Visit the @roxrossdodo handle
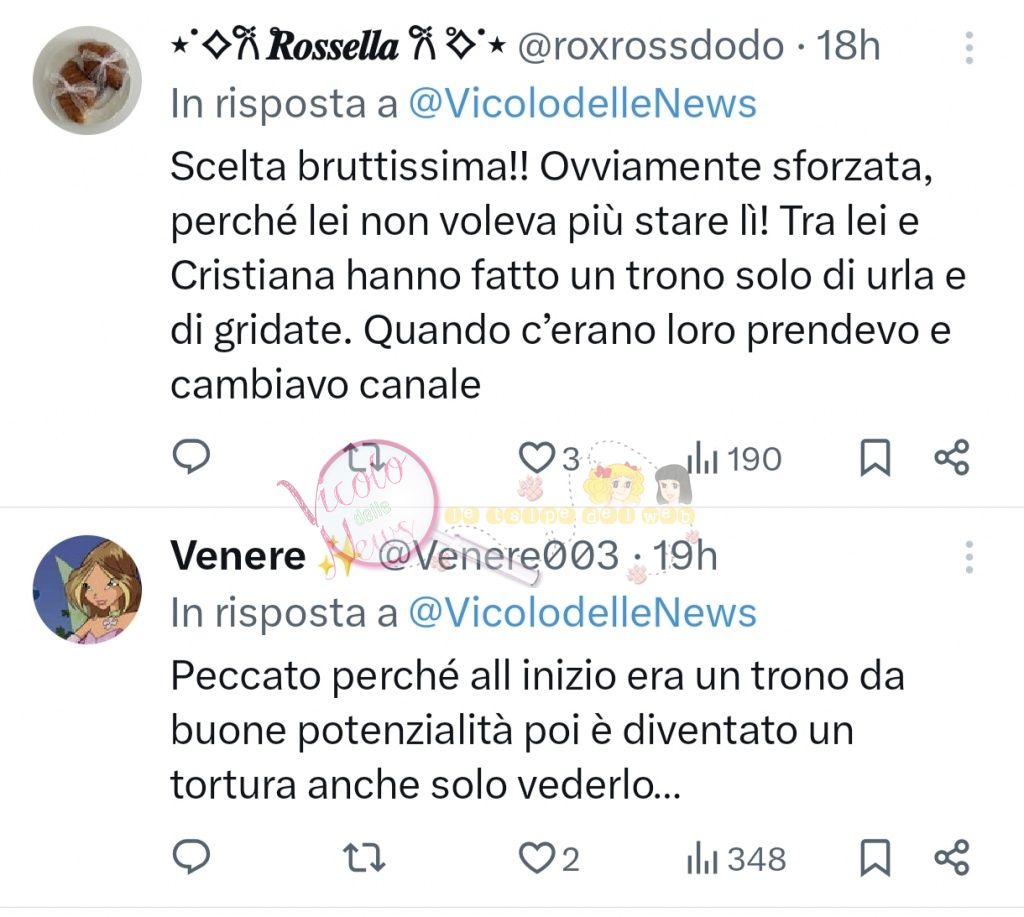 649,46
